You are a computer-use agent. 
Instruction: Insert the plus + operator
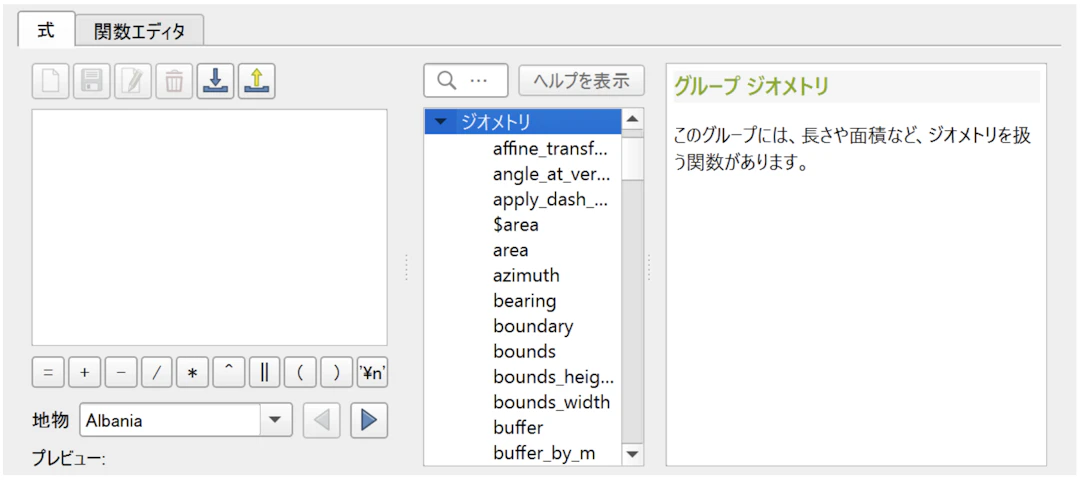click(x=84, y=373)
